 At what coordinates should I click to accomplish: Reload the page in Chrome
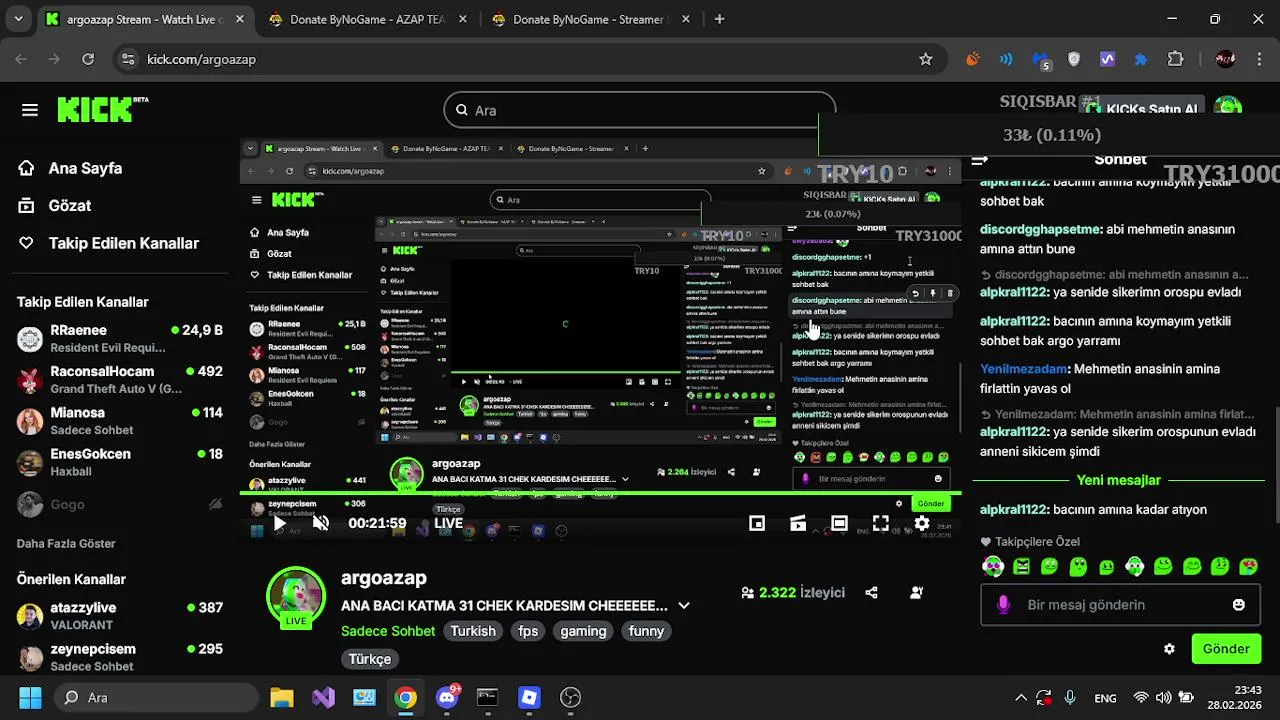pyautogui.click(x=88, y=59)
